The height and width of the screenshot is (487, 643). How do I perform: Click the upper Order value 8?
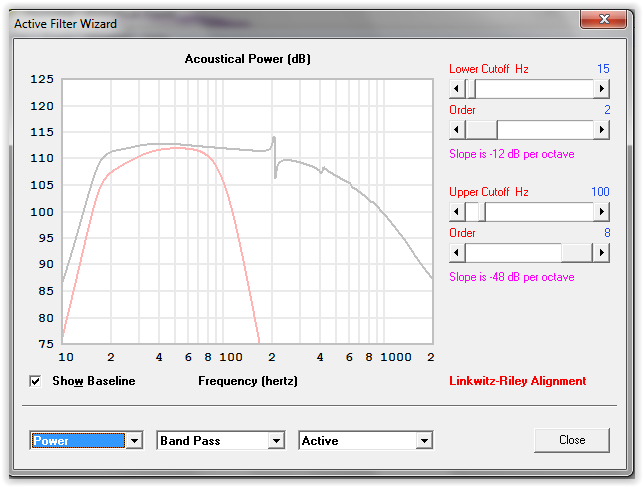click(x=607, y=233)
